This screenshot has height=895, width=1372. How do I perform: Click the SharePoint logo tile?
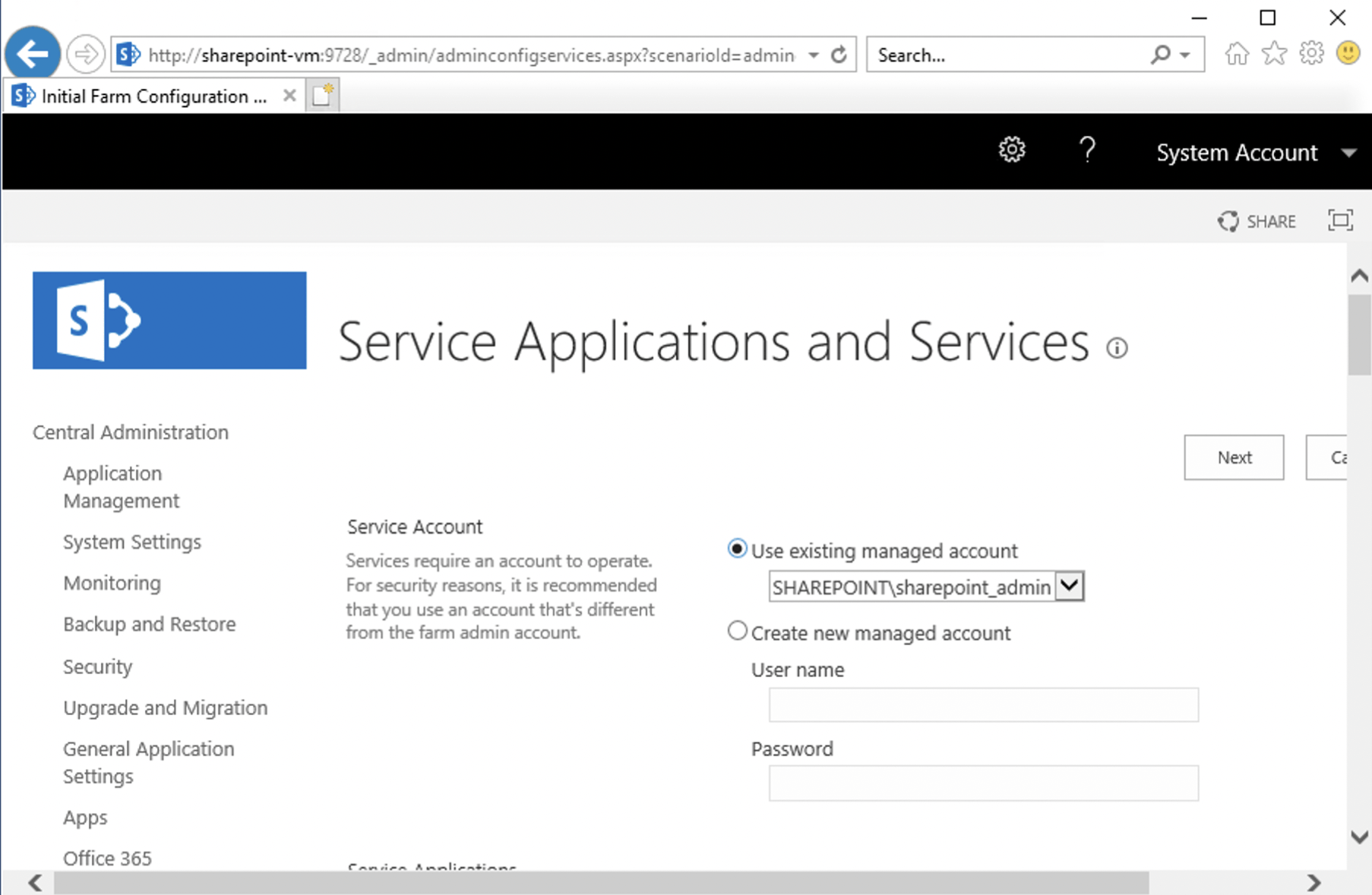coord(169,320)
